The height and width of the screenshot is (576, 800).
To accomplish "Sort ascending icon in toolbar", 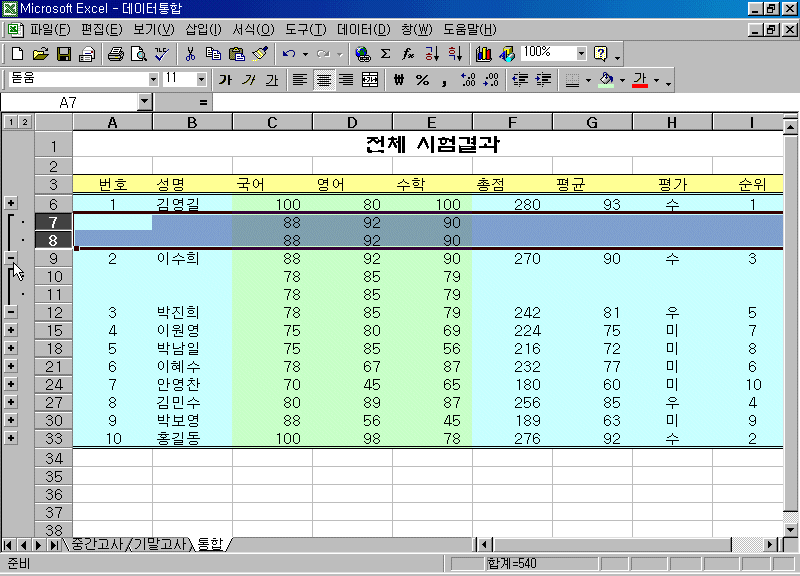I will (x=432, y=54).
